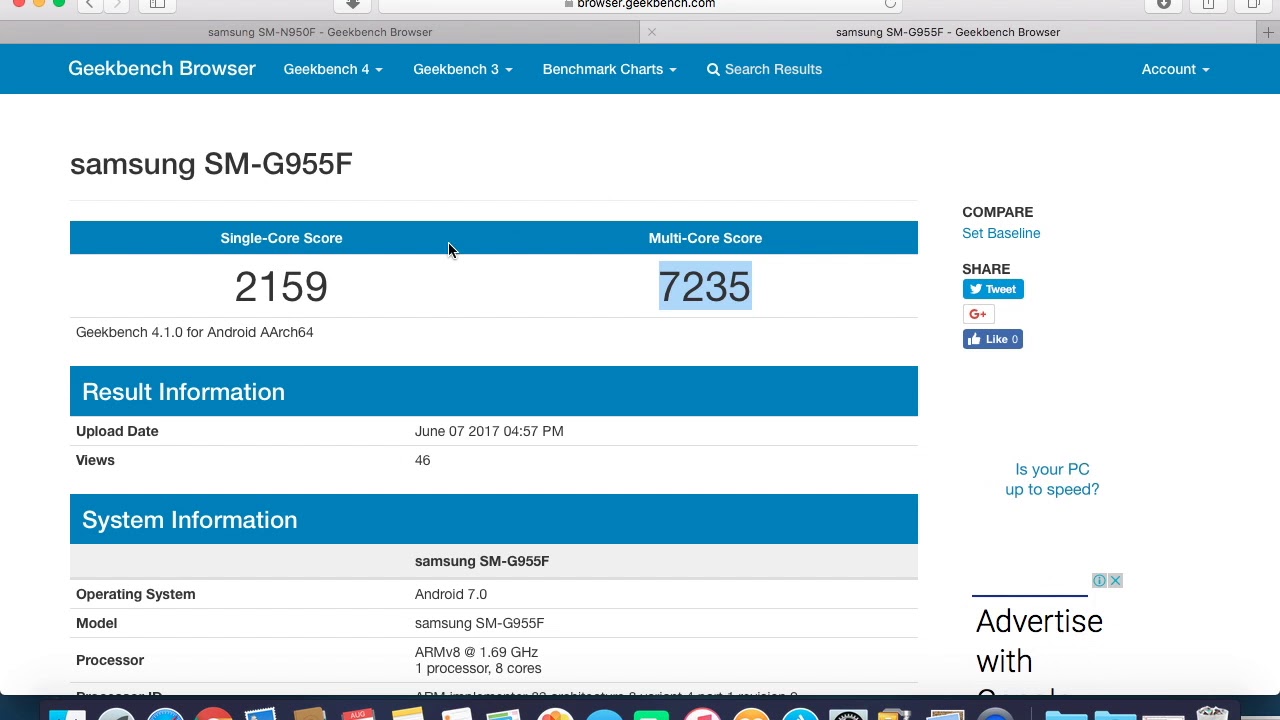Like the result on Facebook
The height and width of the screenshot is (720, 1280).
coord(993,339)
